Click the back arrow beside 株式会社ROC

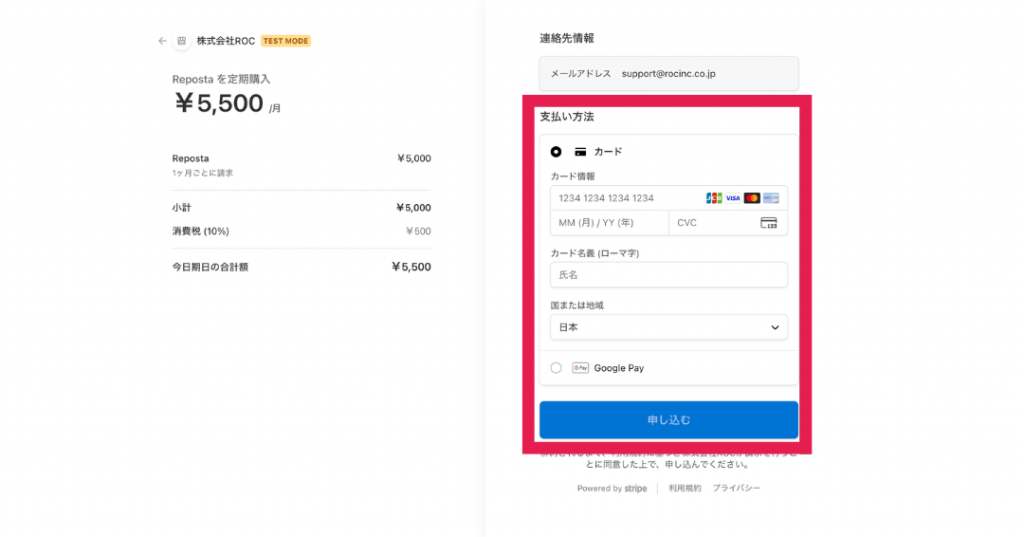[x=162, y=41]
